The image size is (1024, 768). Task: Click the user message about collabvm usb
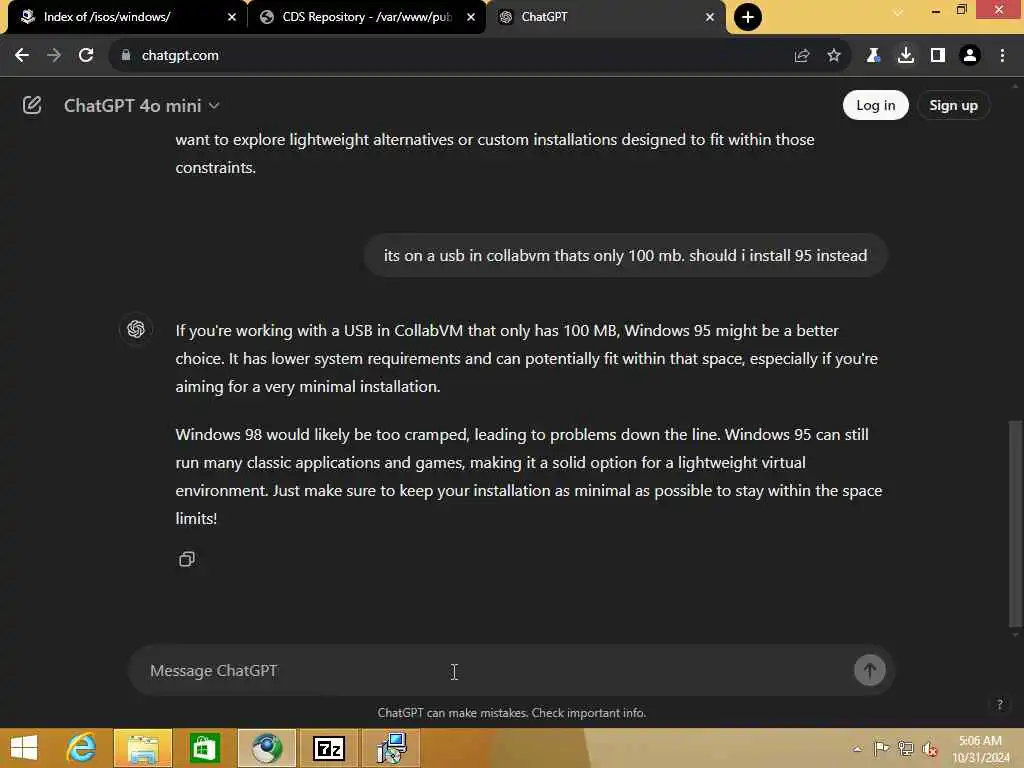[625, 255]
